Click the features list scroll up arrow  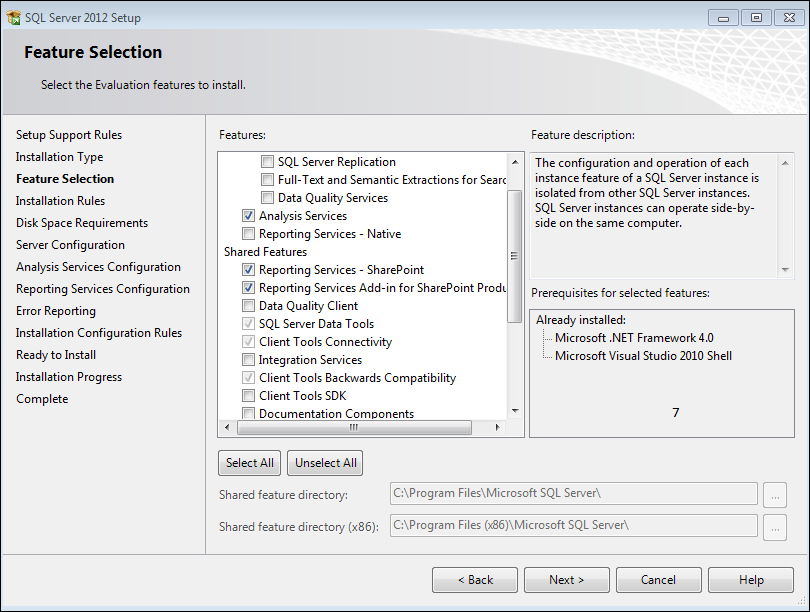click(515, 162)
